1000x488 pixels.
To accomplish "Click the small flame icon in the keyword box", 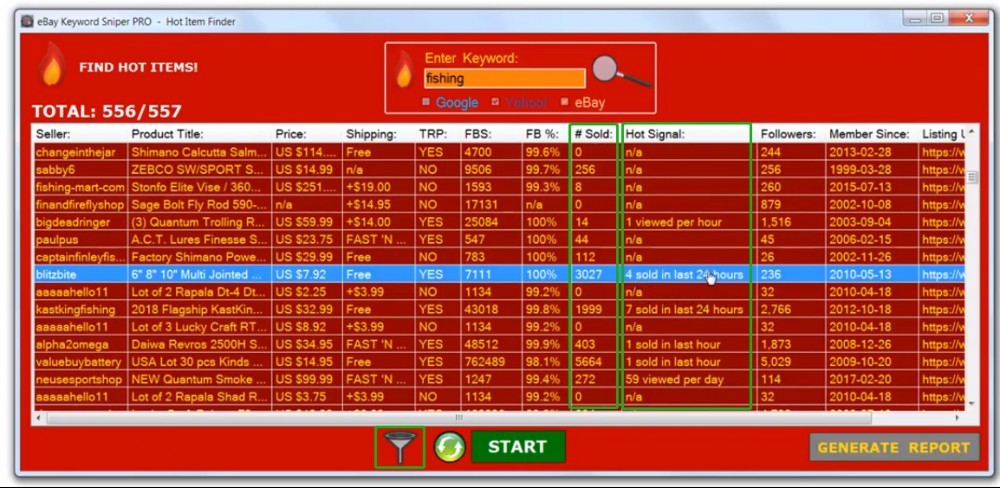I will click(404, 70).
